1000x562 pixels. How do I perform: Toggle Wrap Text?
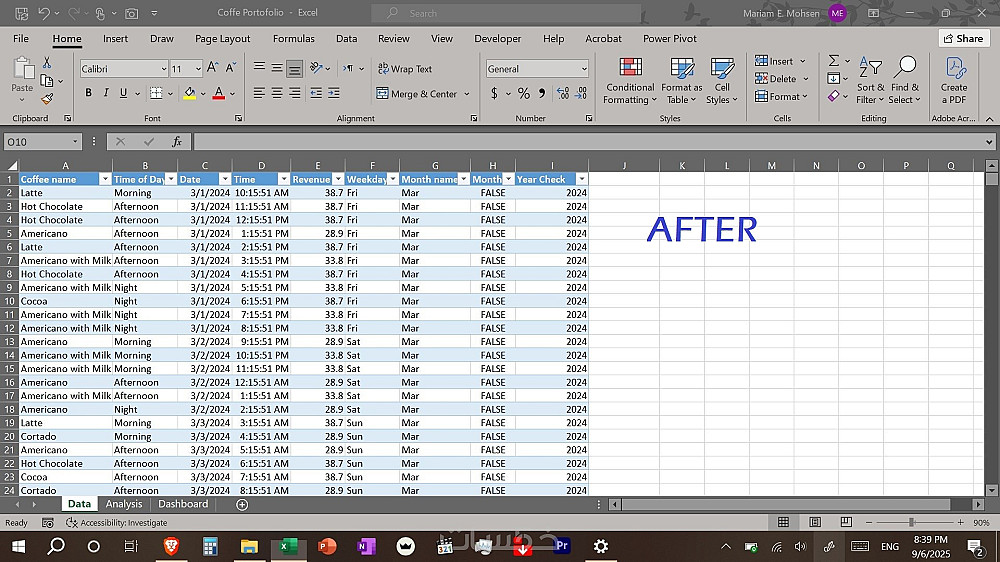[405, 69]
